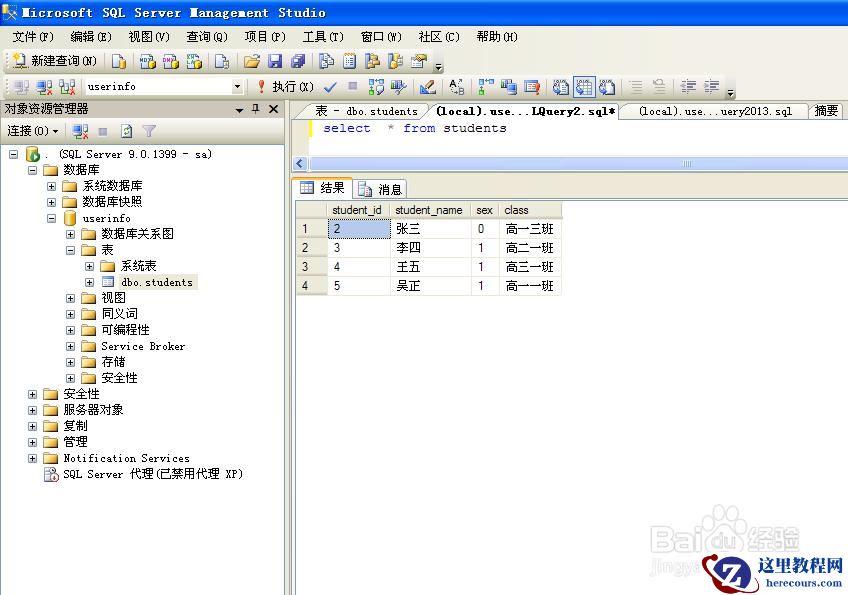Image resolution: width=848 pixels, height=595 pixels.
Task: Open the Object Explorer window position arrow
Action: tap(239, 110)
